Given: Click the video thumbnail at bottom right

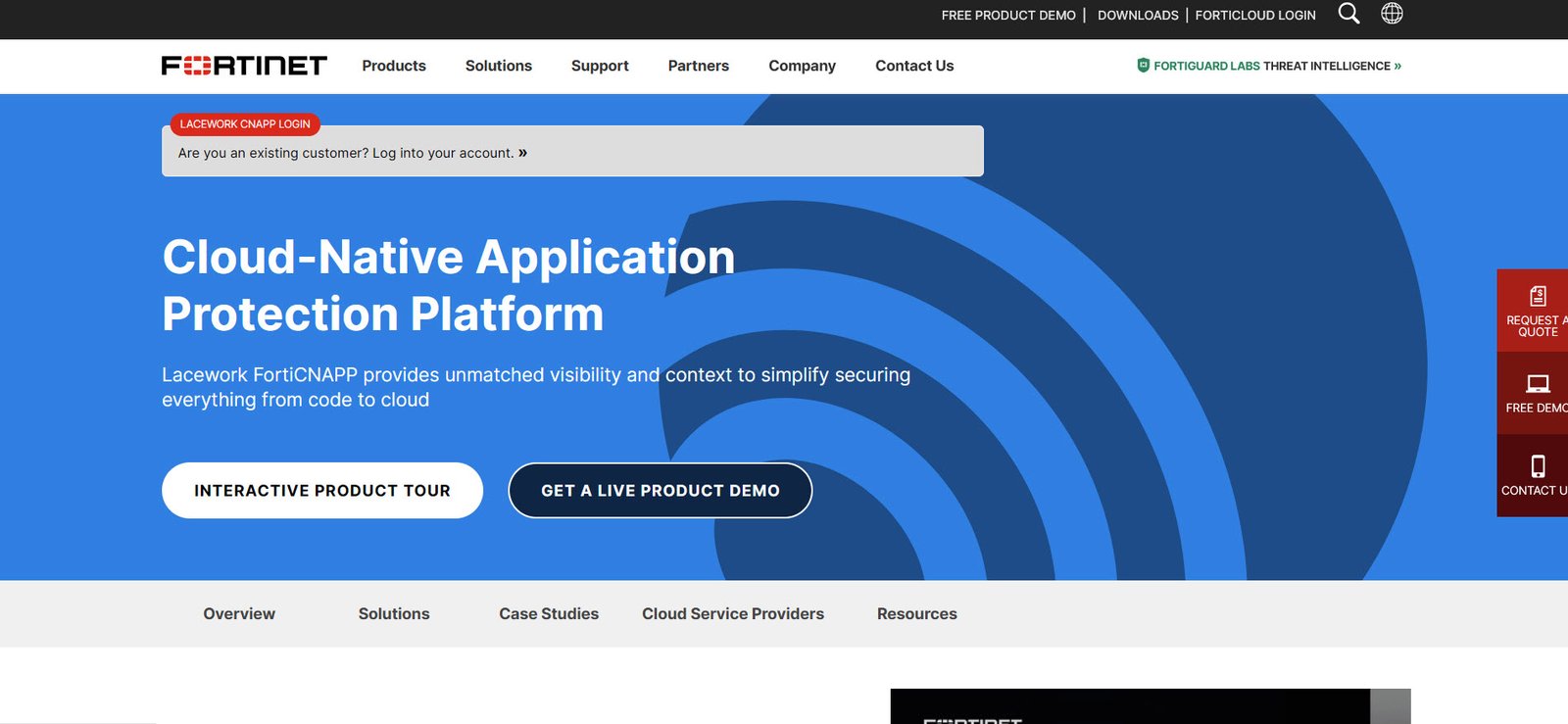Looking at the screenshot, I should coord(1151,706).
